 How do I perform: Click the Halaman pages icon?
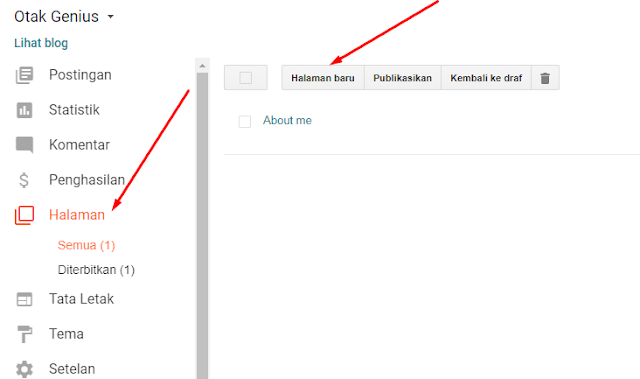pyautogui.click(x=24, y=215)
